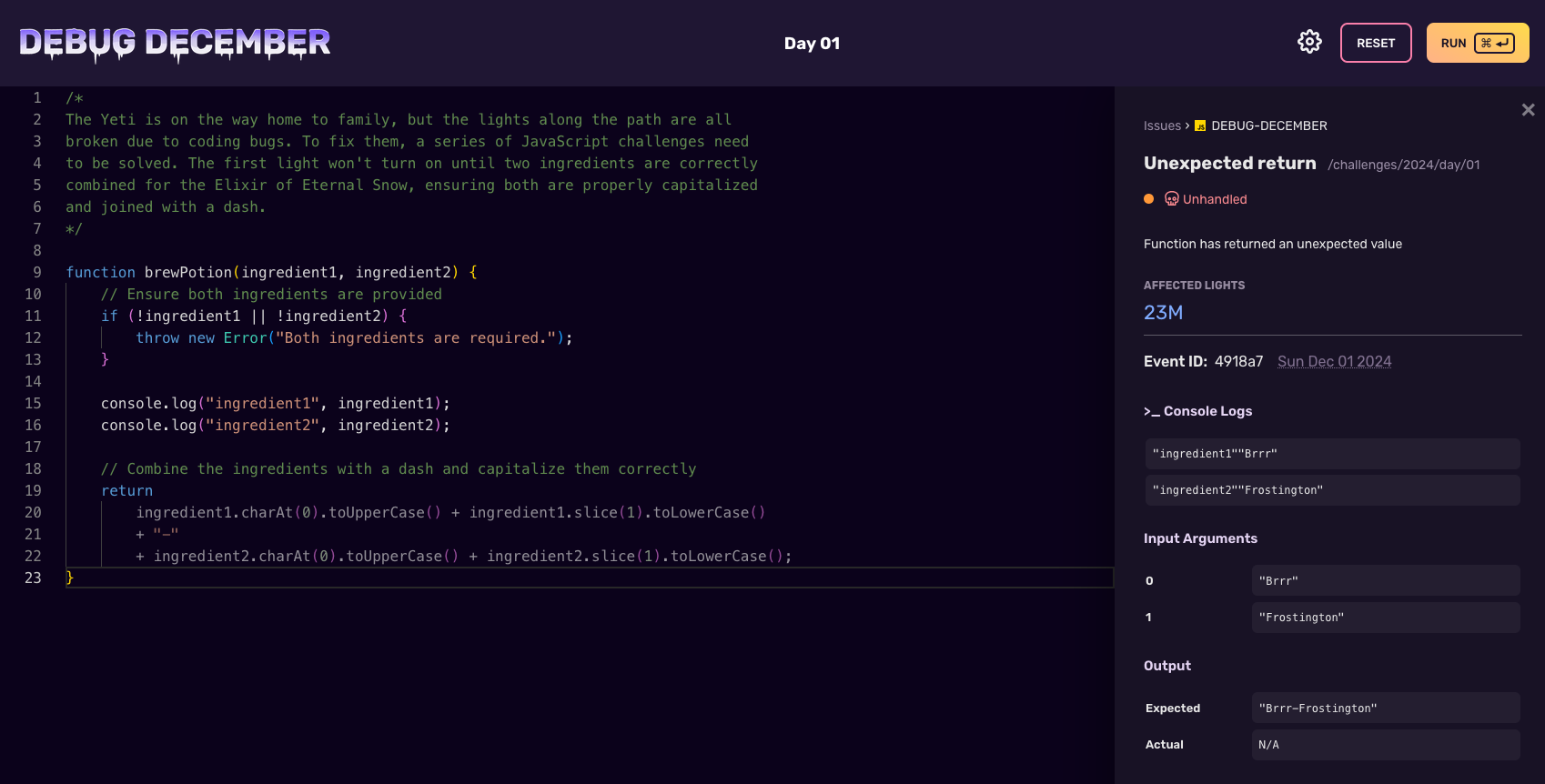The image size is (1545, 784).
Task: Click console.log ingredient2 line
Action: pos(275,425)
